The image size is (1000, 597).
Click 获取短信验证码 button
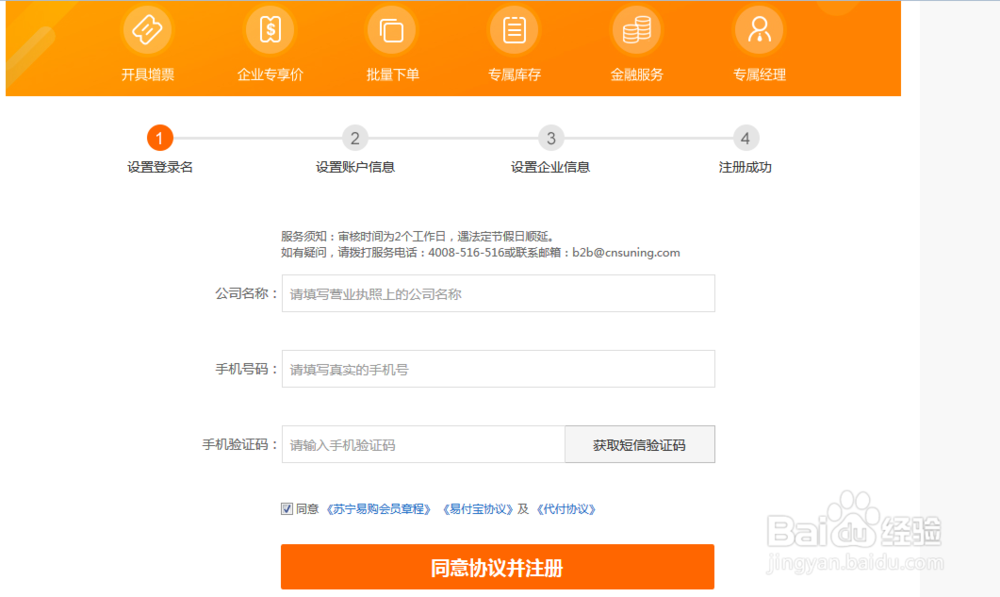pos(640,444)
